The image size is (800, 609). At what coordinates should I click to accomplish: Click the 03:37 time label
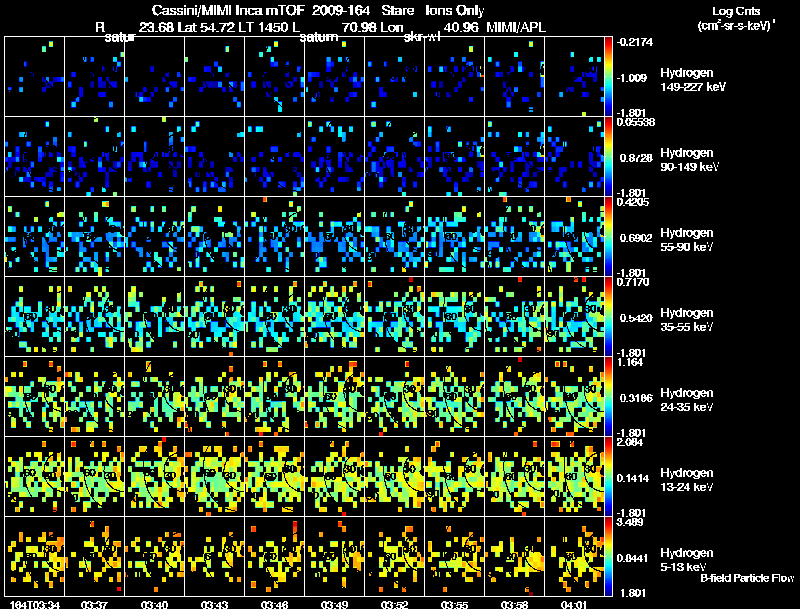coord(94,605)
